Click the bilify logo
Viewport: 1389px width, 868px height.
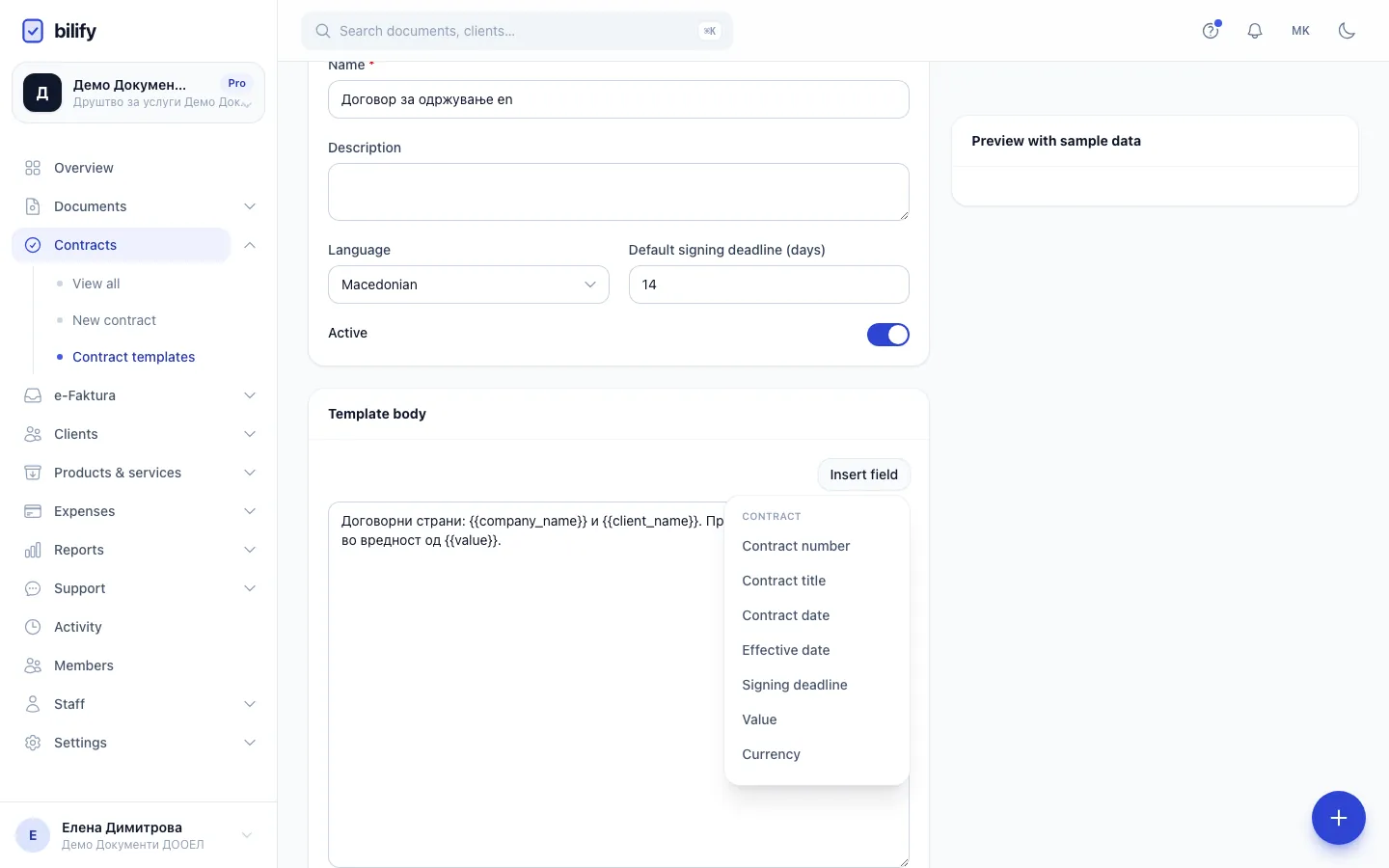[59, 31]
